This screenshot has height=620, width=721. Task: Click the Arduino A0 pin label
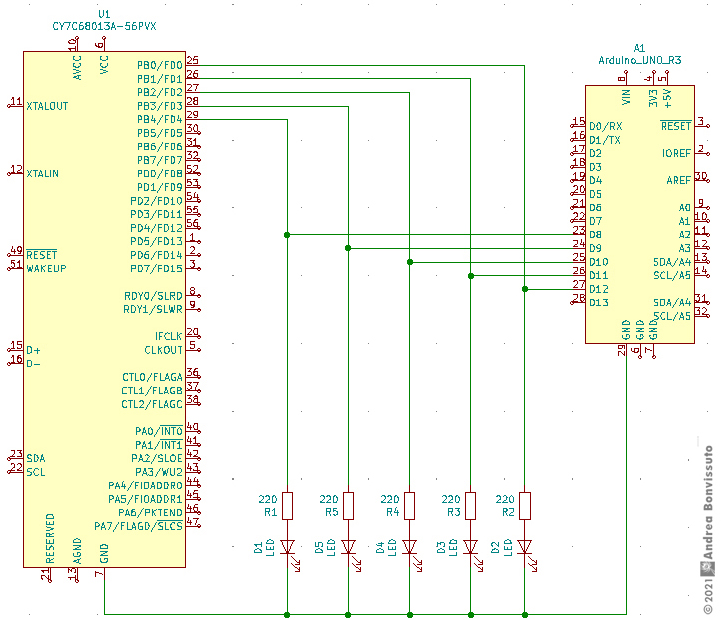click(685, 208)
